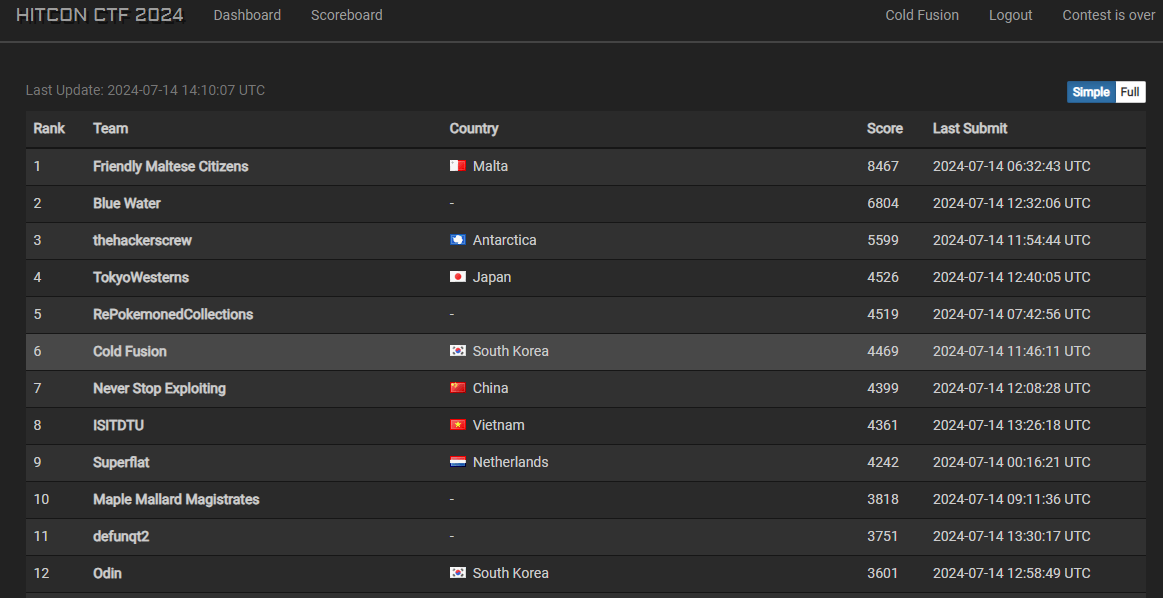
Task: Click the Vietnam flag icon
Action: pyautogui.click(x=458, y=425)
